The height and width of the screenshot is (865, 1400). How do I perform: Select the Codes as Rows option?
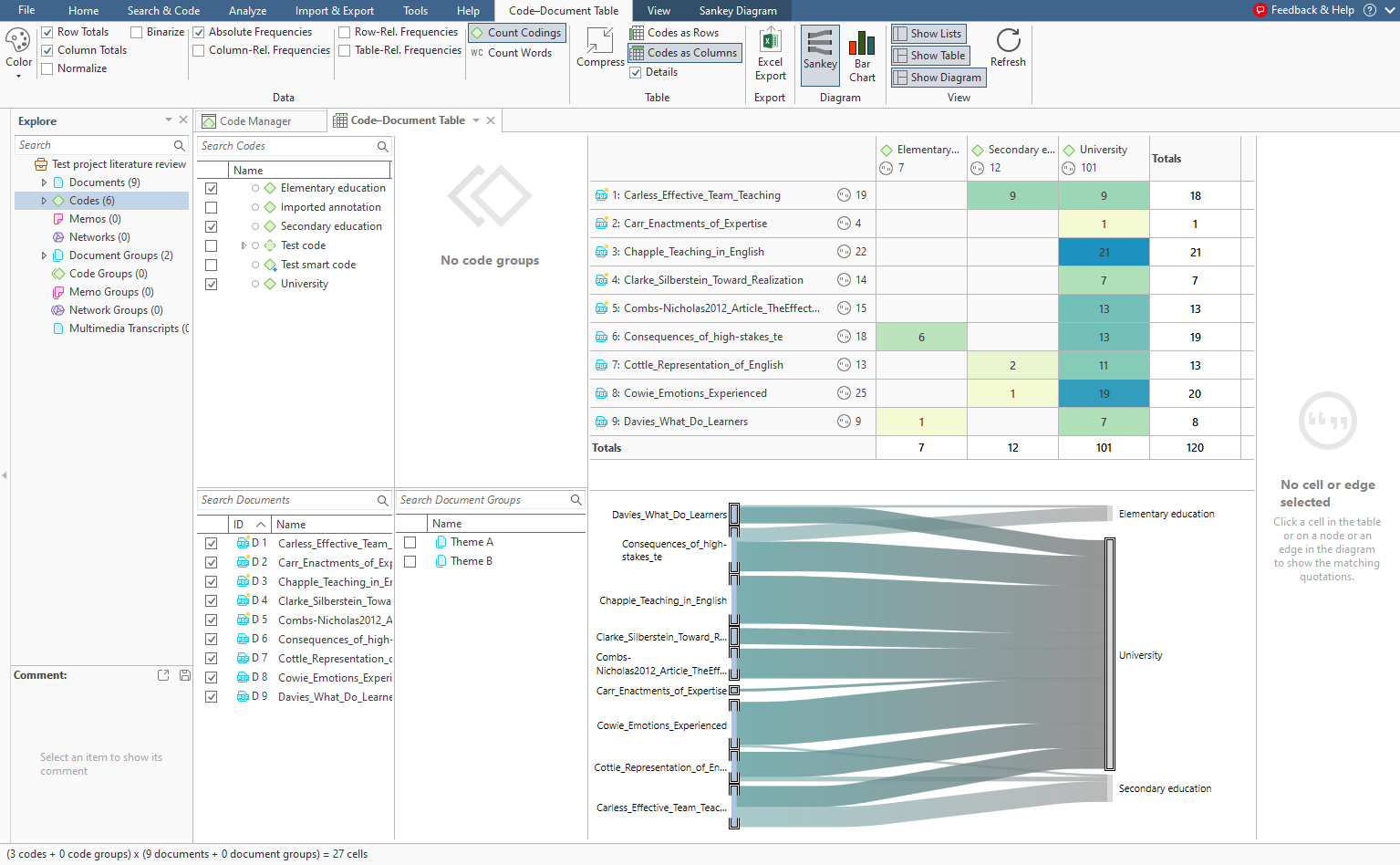coord(682,33)
